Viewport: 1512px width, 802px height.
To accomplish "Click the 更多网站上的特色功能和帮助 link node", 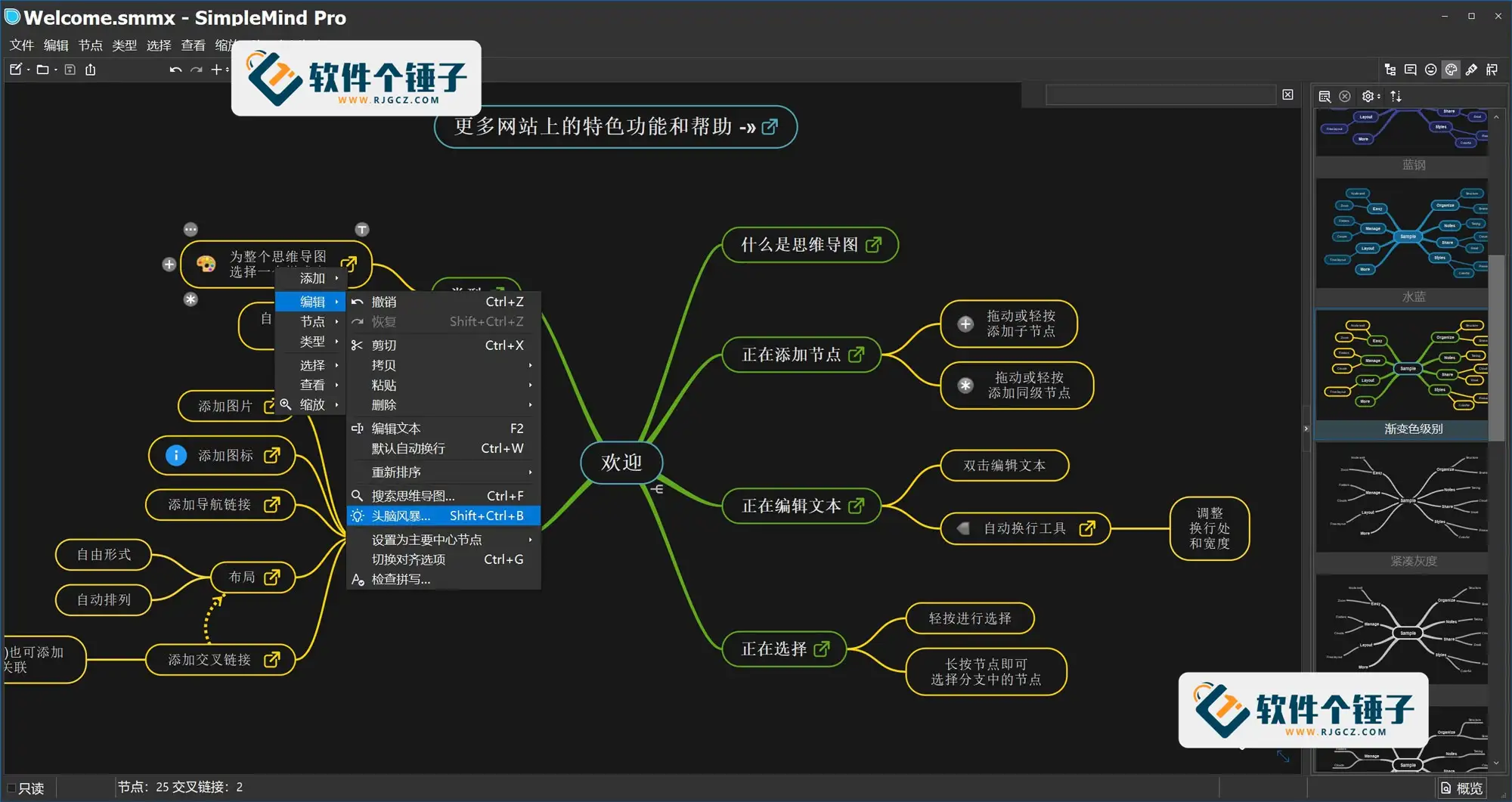I will [615, 126].
